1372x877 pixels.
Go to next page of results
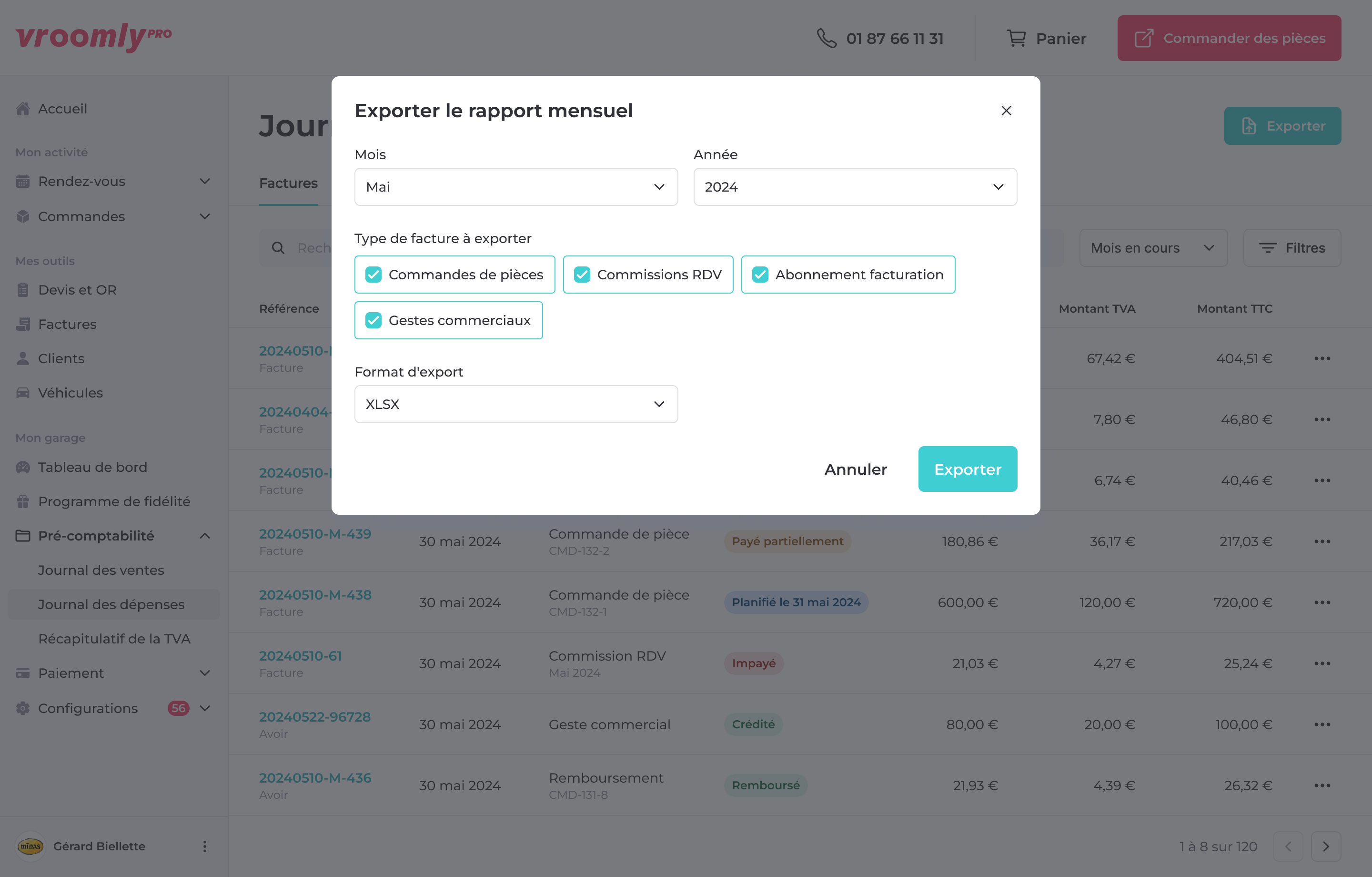point(1326,847)
